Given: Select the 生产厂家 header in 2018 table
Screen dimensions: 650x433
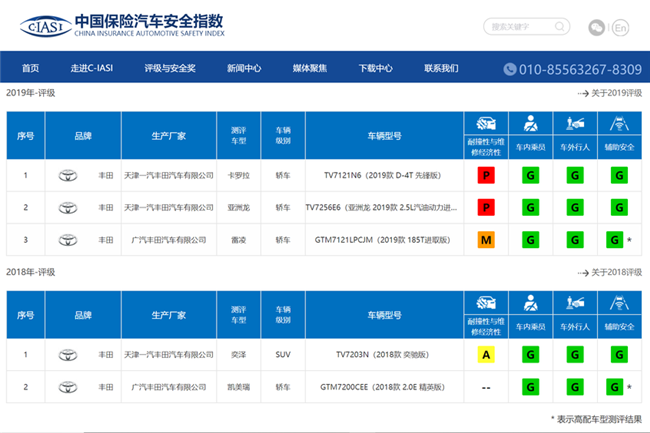Looking at the screenshot, I should pos(169,315).
